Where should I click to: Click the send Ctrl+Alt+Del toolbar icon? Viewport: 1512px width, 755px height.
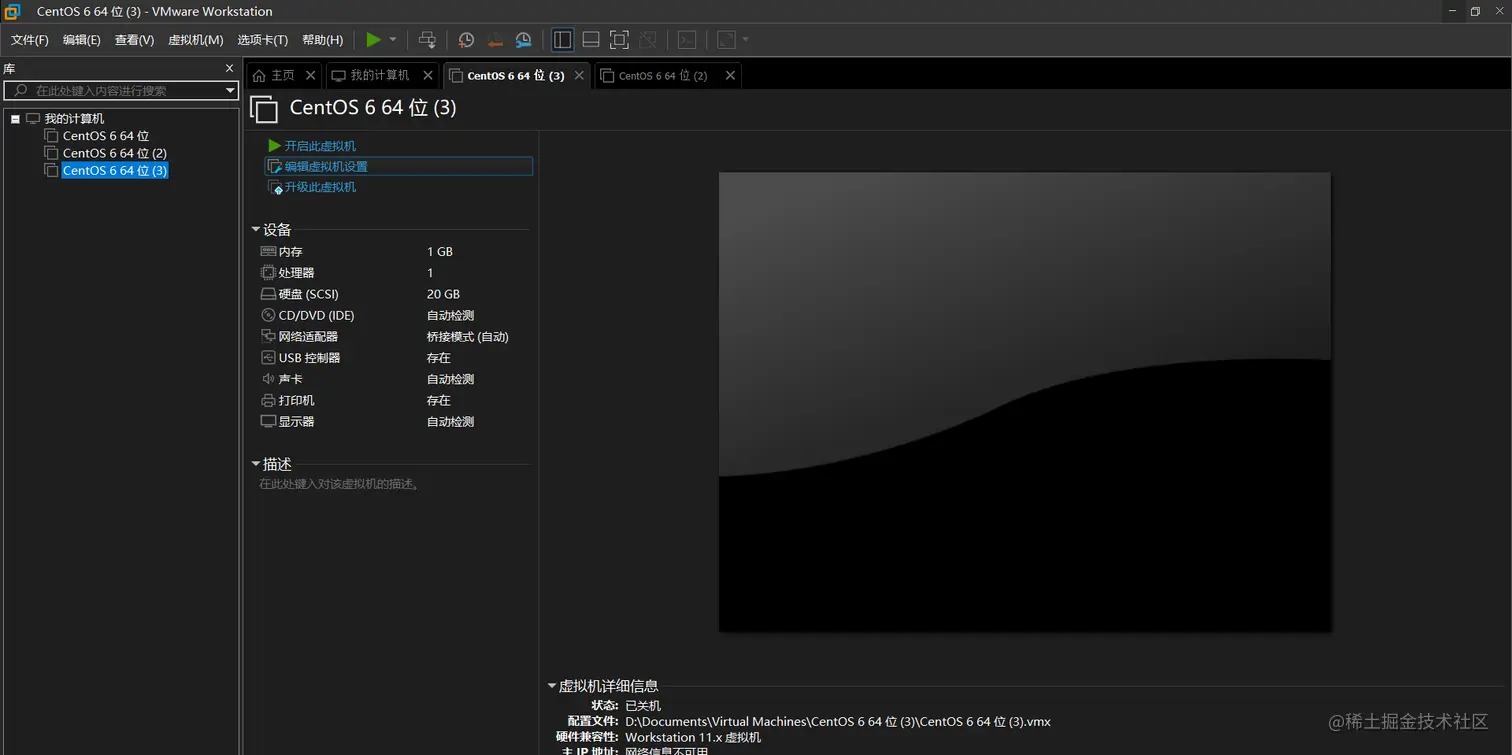coord(427,40)
